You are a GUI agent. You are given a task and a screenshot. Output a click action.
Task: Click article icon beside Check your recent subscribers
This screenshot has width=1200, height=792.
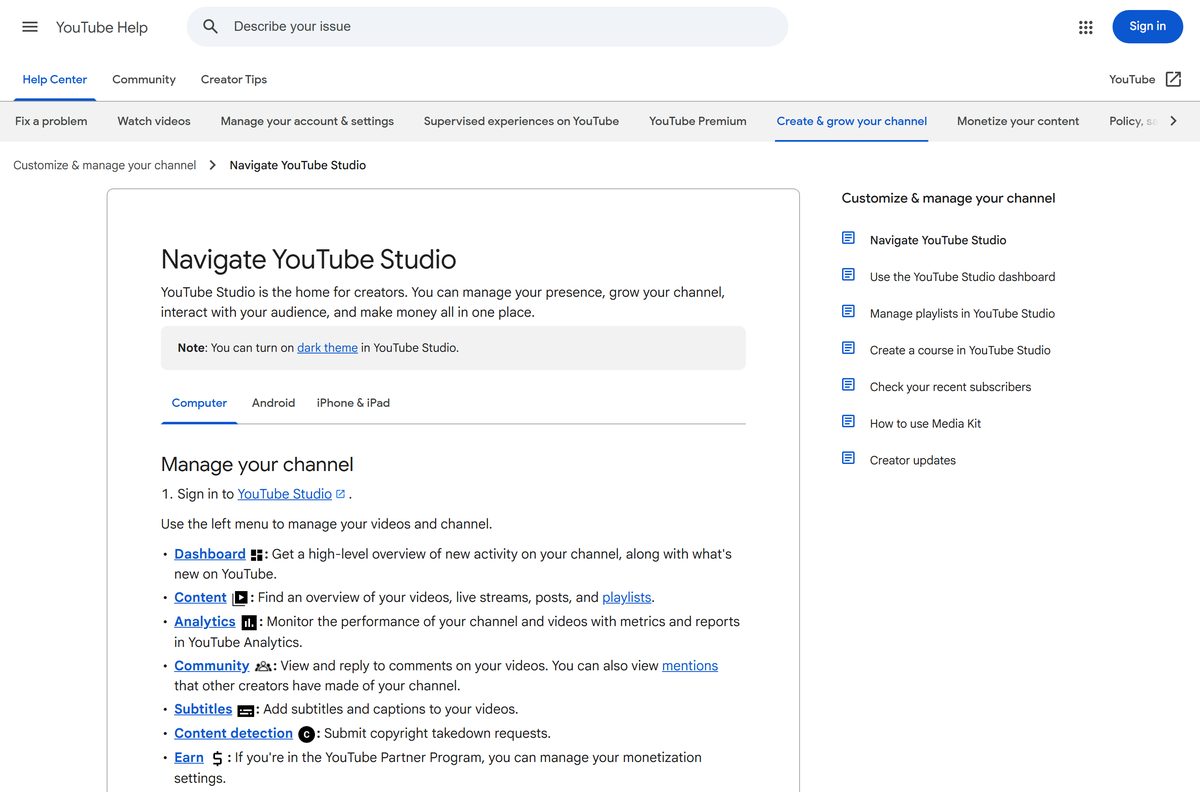848,385
